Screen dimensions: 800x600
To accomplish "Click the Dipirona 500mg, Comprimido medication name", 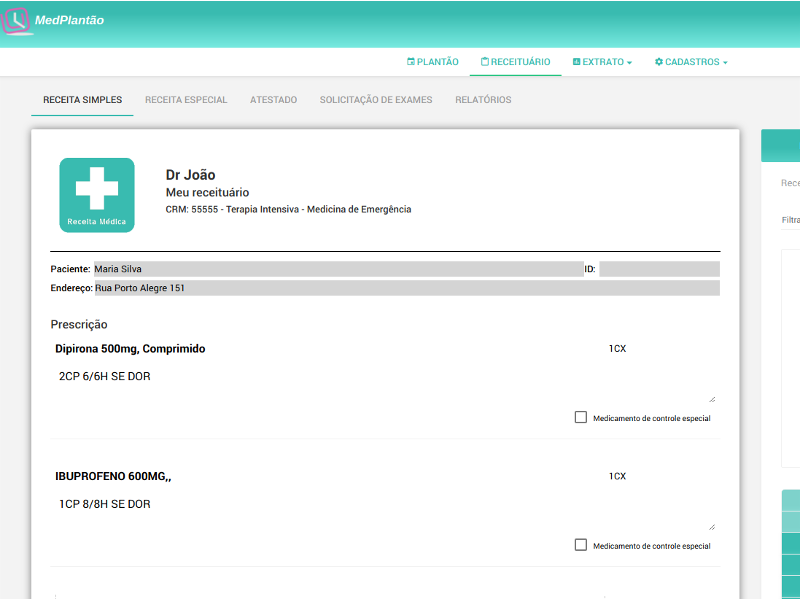I will (x=130, y=349).
